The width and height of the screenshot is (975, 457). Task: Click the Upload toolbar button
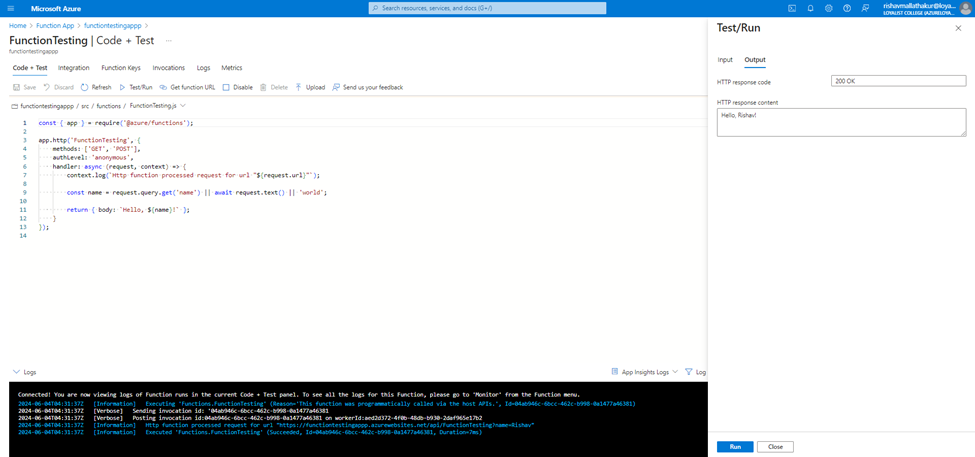(310, 88)
